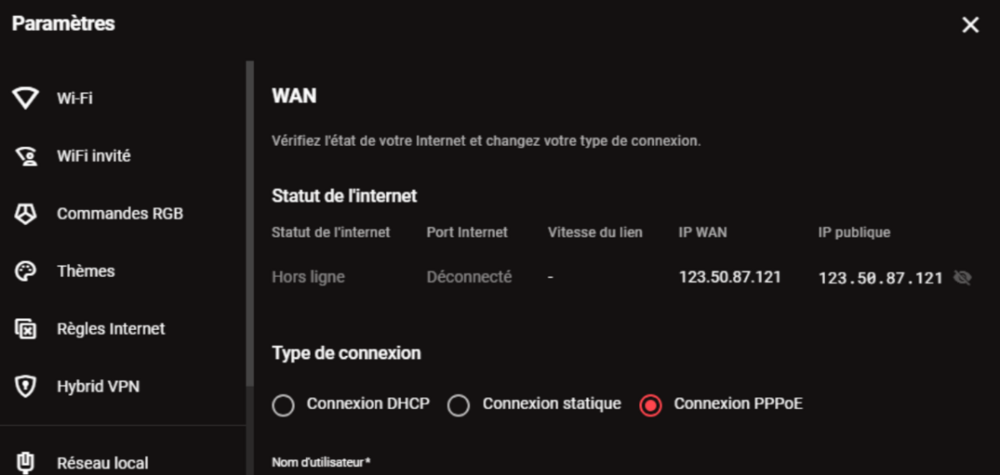Select the Connexion DHCP radio button
Screen dimensions: 1000x475
point(284,405)
